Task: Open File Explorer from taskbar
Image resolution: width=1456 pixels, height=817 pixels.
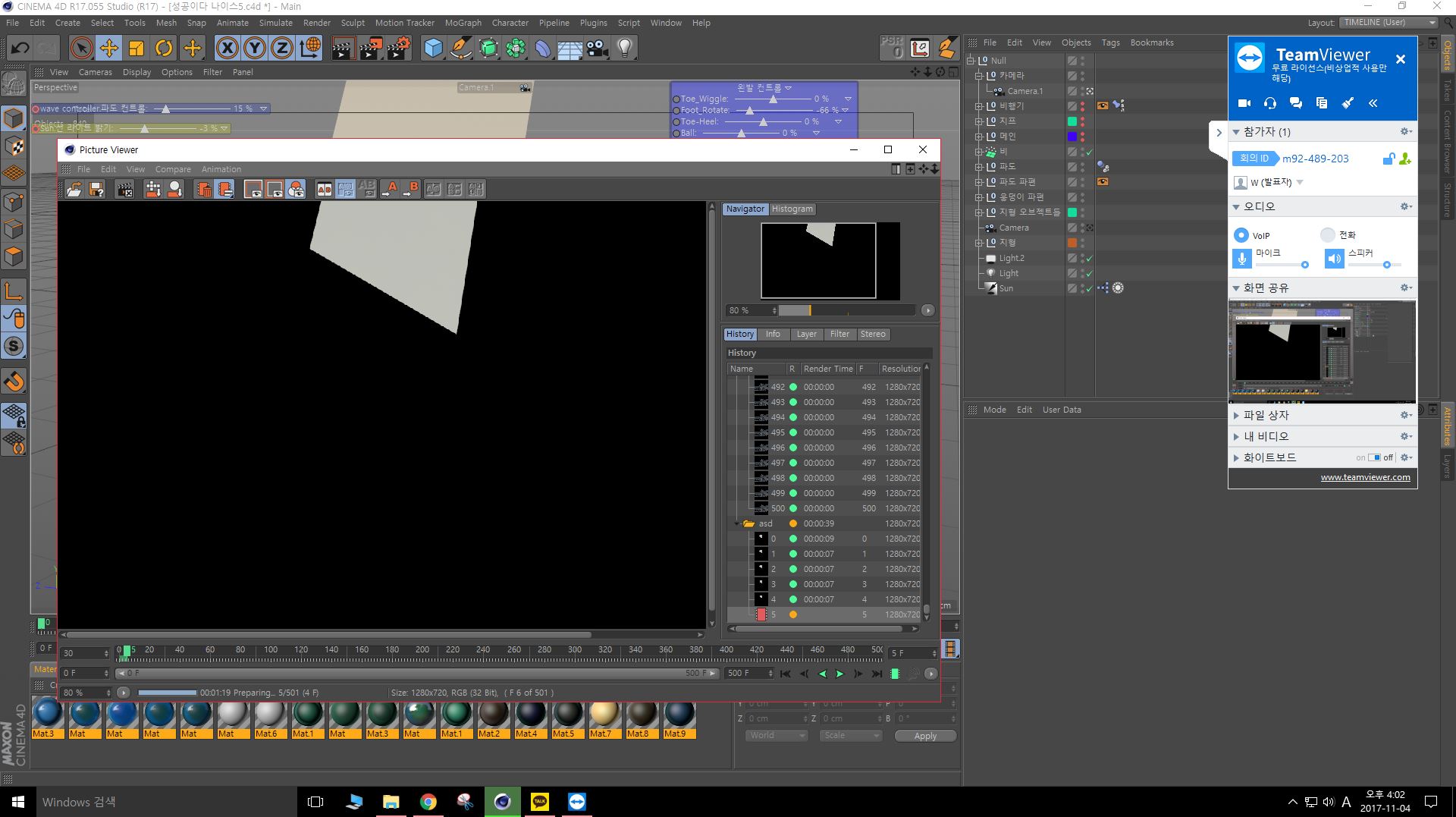Action: [x=391, y=802]
